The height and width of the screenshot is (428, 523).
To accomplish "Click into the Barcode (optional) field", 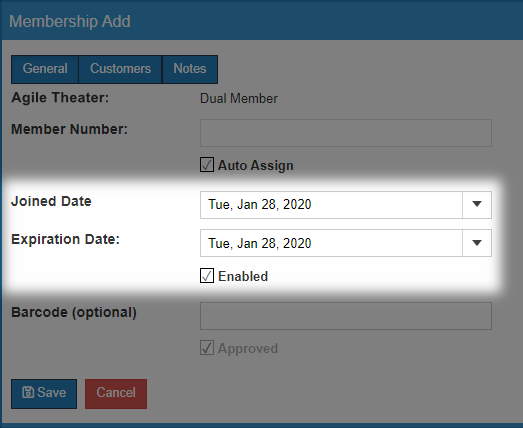I will click(x=346, y=316).
